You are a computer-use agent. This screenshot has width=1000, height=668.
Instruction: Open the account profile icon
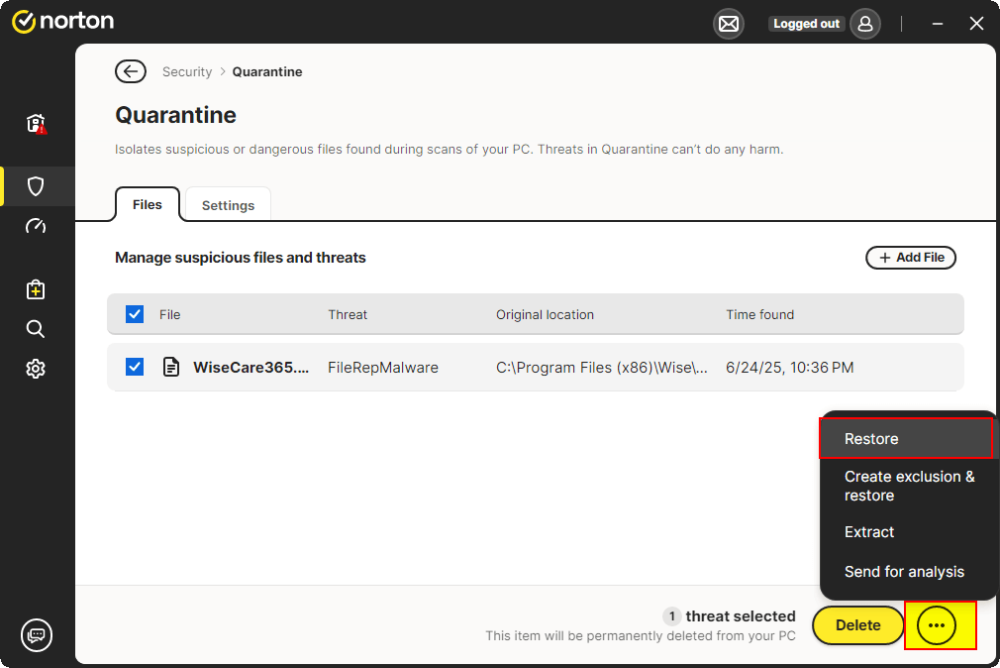coord(865,24)
